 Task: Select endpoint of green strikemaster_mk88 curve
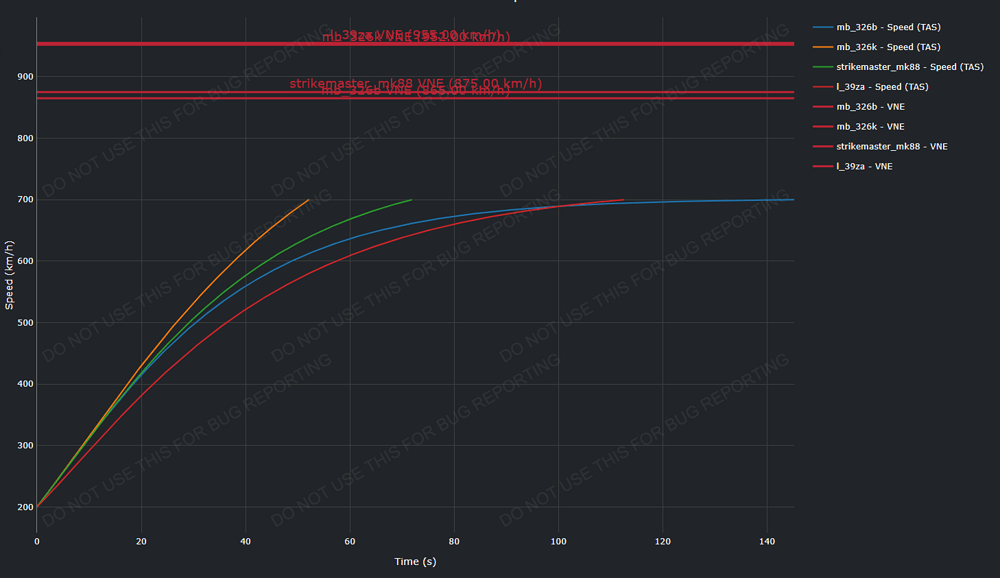pyautogui.click(x=411, y=200)
